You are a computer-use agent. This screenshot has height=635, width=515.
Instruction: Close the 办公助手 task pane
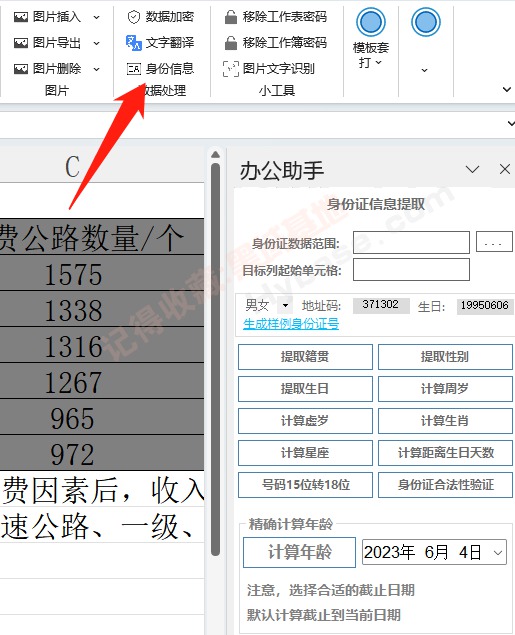tap(504, 169)
